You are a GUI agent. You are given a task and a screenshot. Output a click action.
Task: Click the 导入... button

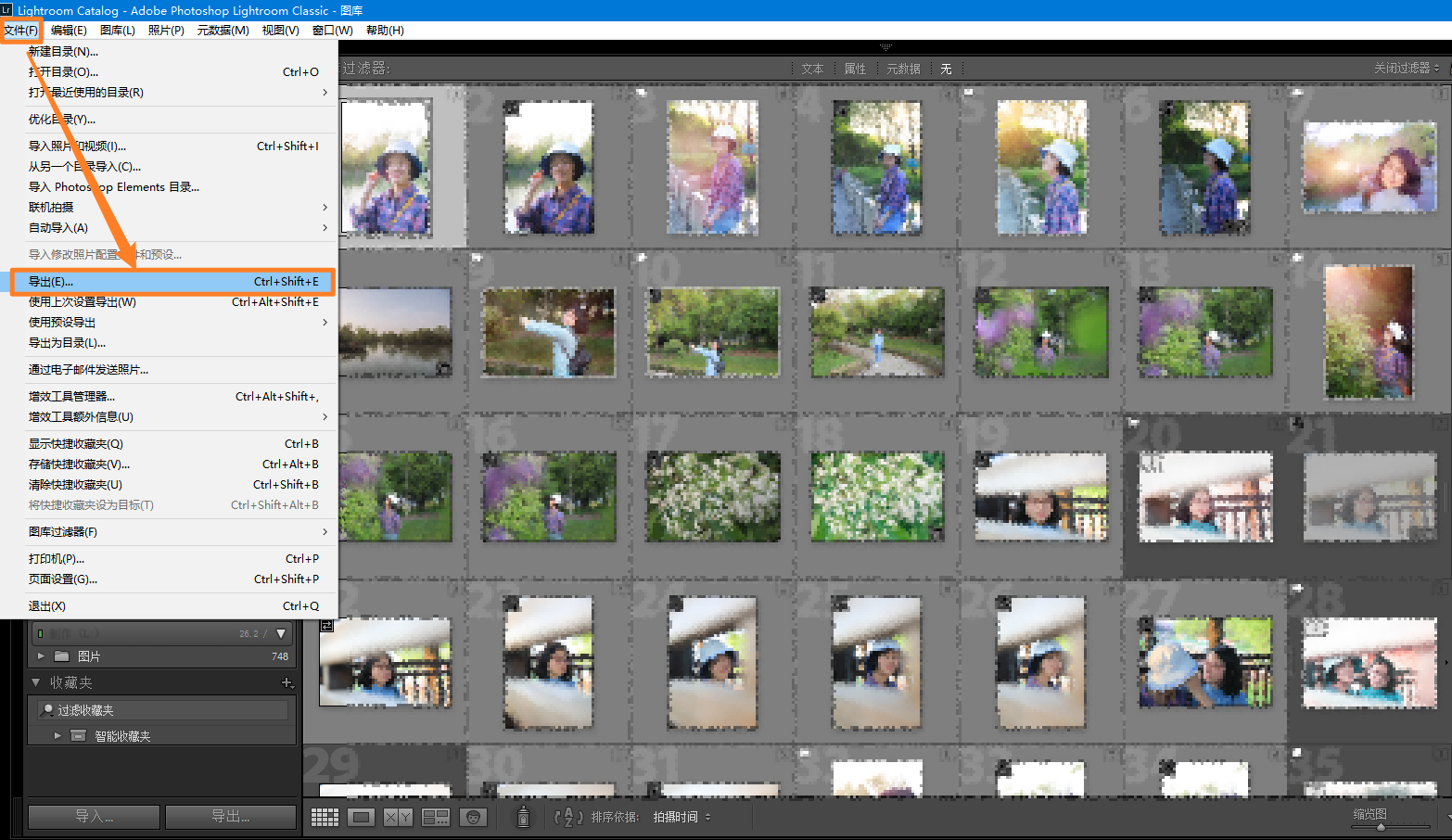pos(94,817)
